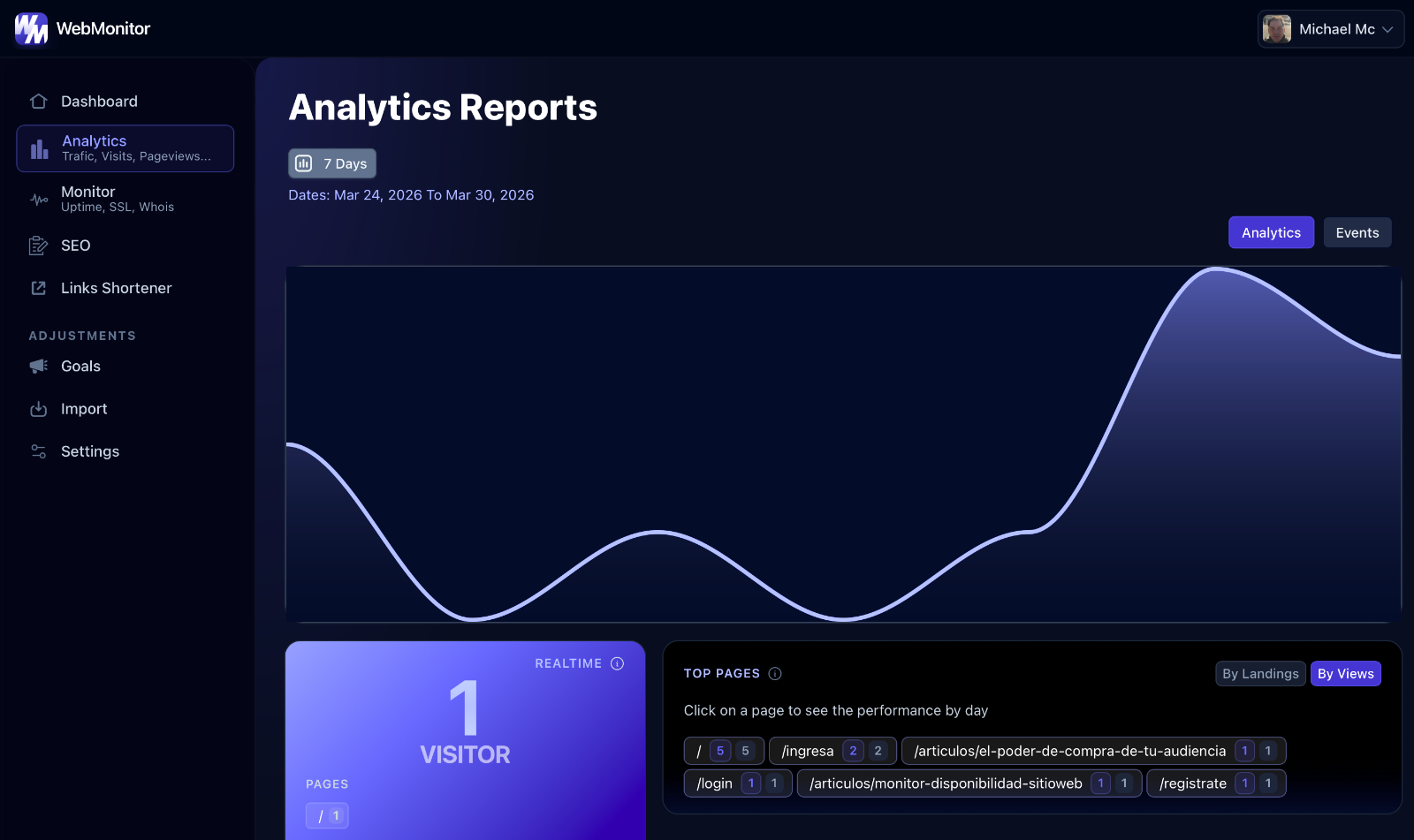Click the Top Pages info icon
Image resolution: width=1414 pixels, height=840 pixels.
pos(775,673)
